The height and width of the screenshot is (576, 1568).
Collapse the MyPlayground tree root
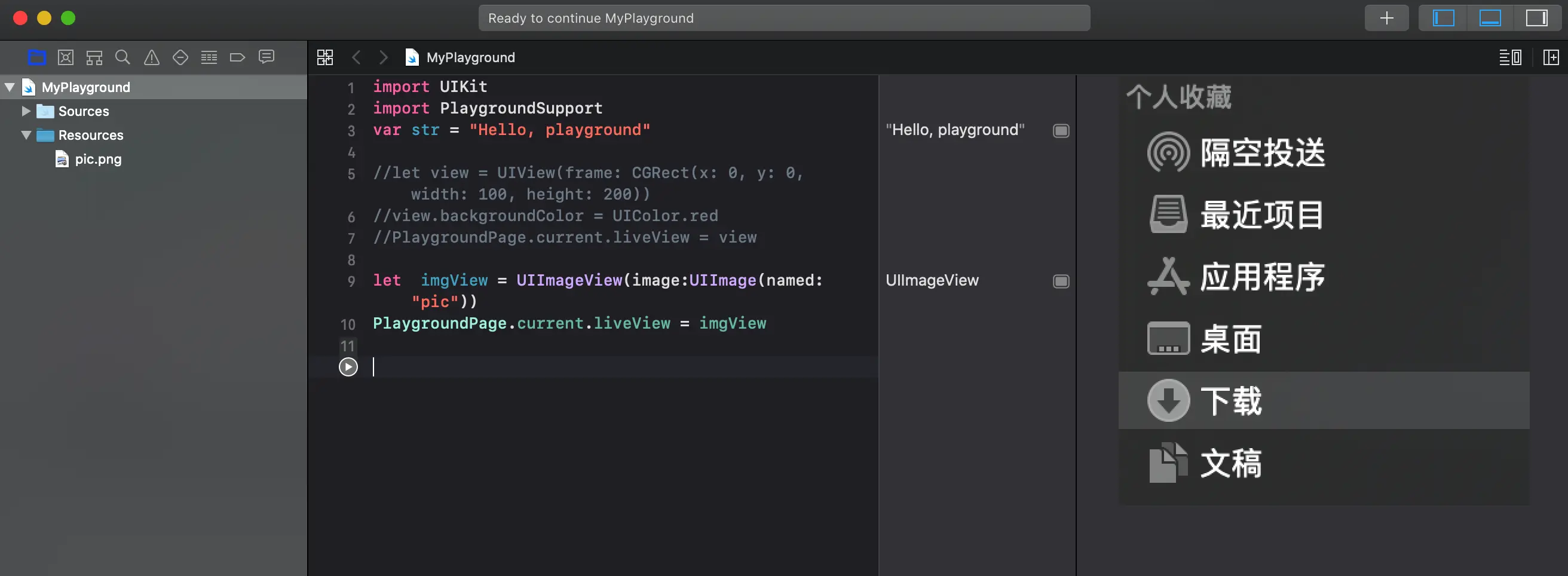pos(10,87)
